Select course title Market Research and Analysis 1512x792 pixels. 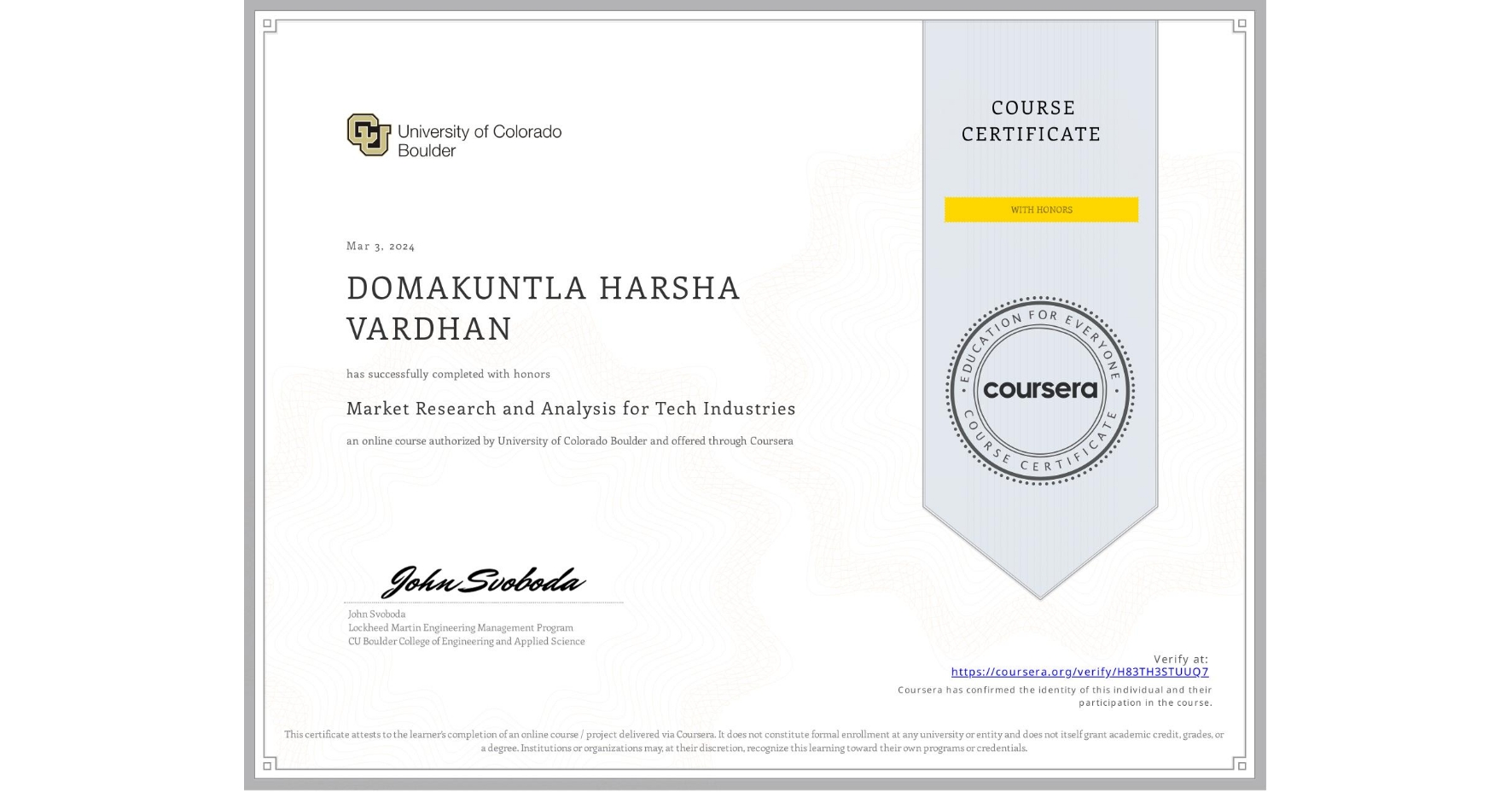571,409
